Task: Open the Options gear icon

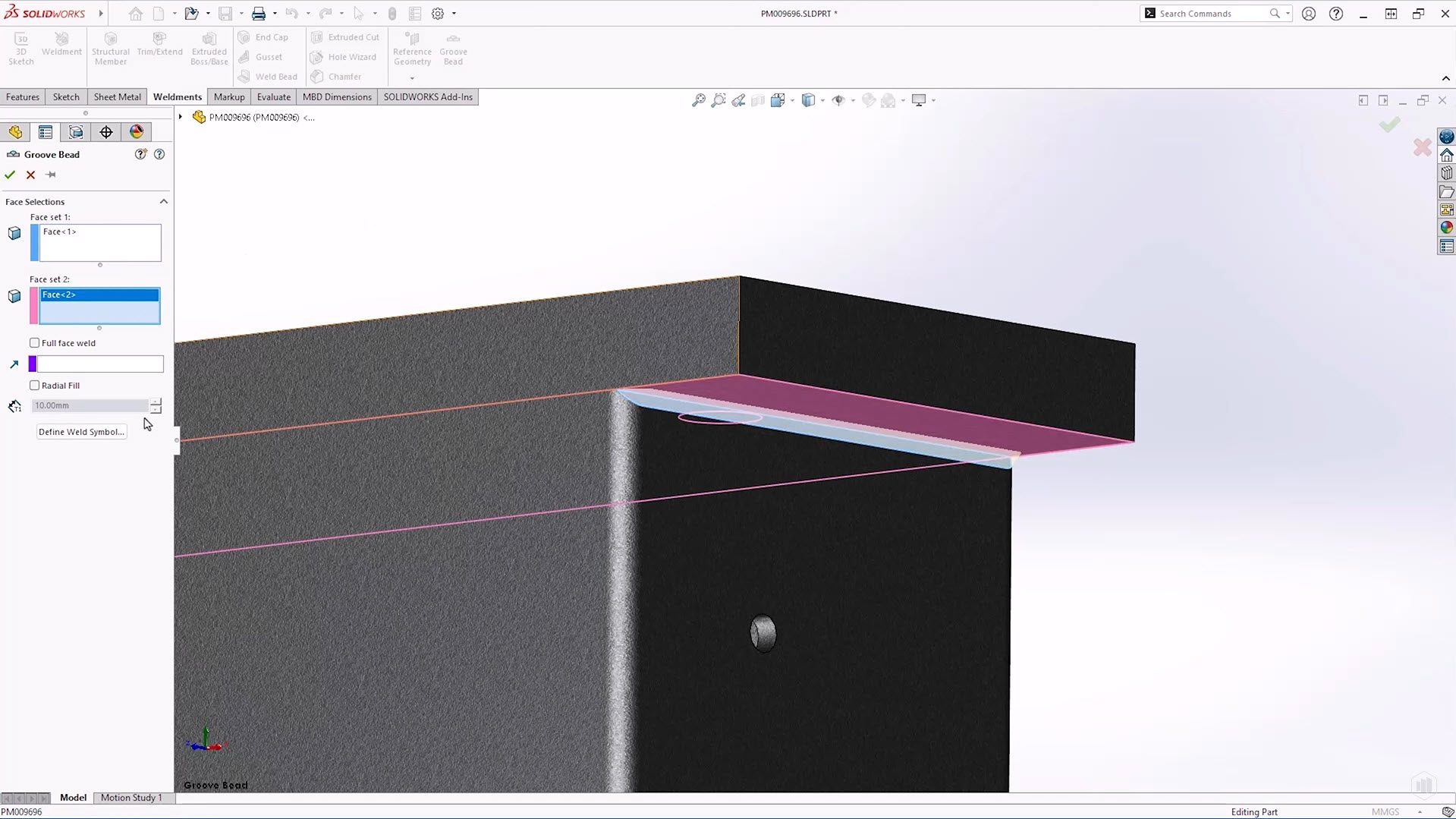Action: [x=438, y=14]
